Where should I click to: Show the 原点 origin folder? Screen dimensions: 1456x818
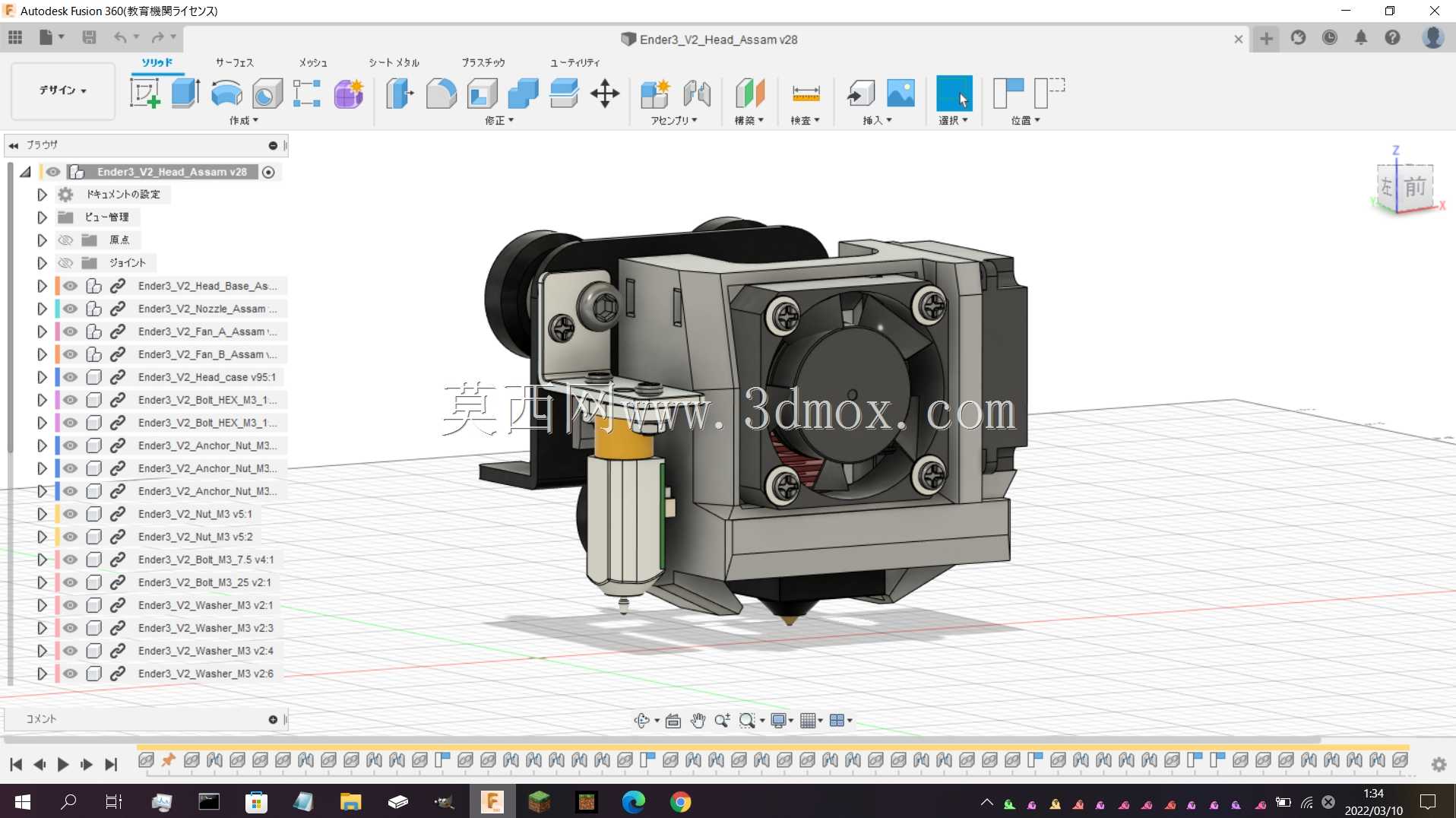click(x=65, y=240)
